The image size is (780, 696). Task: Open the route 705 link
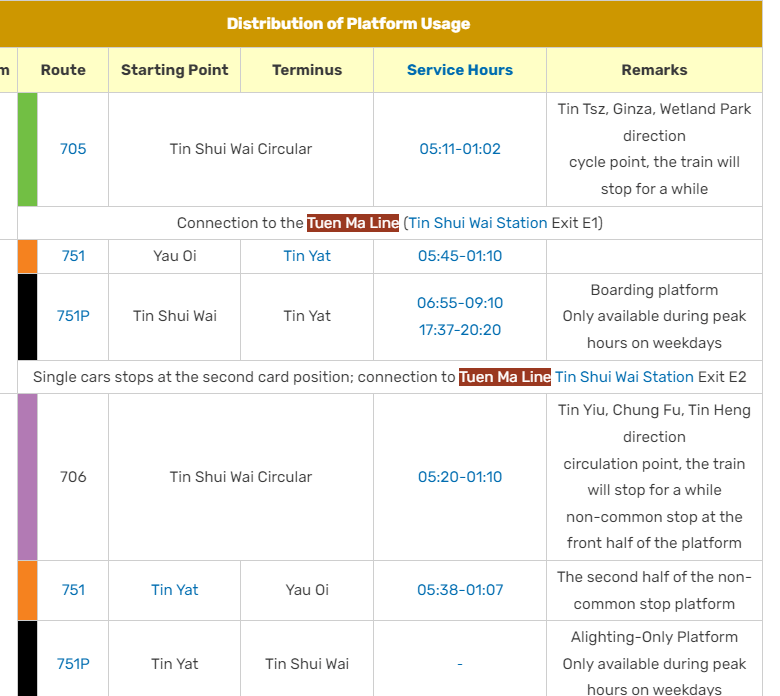[x=73, y=149]
